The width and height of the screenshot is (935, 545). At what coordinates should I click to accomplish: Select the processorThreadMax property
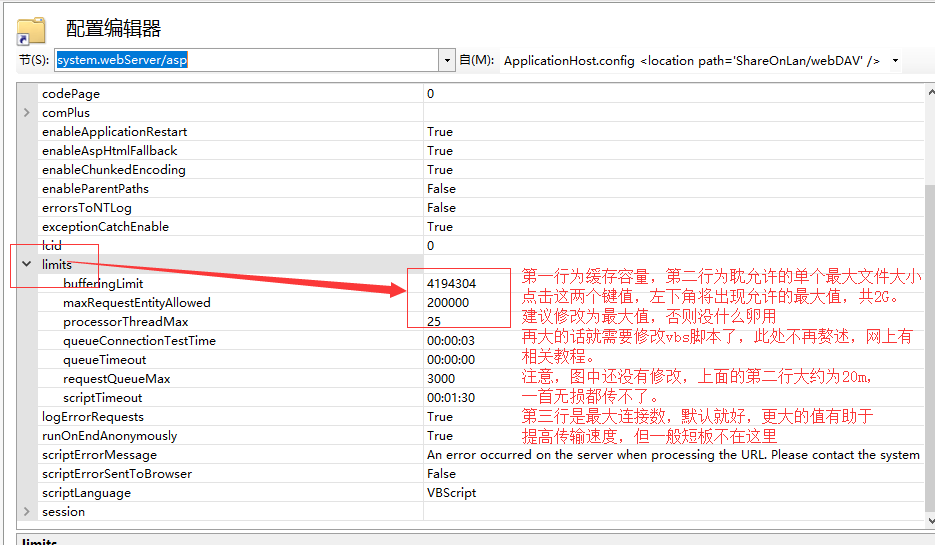click(126, 322)
